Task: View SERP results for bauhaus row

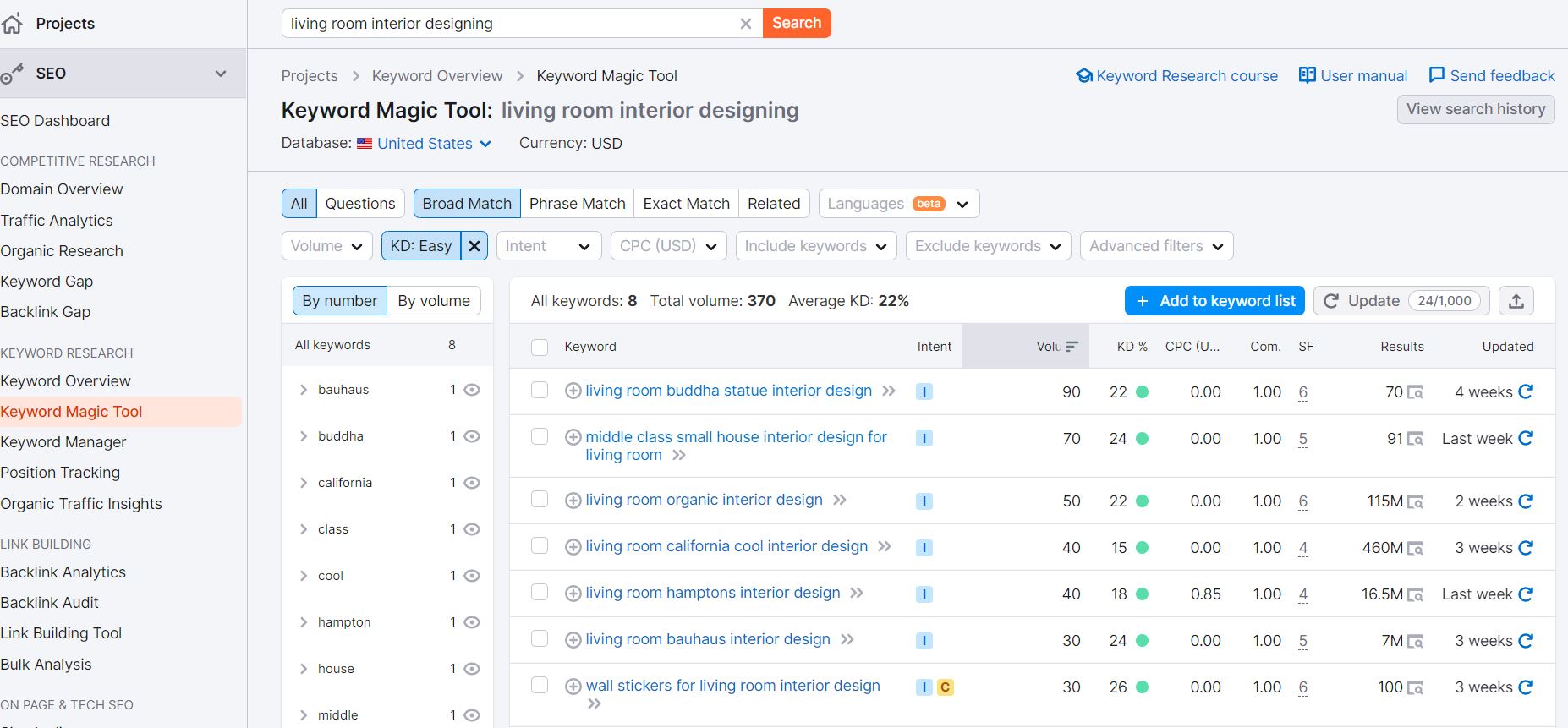Action: [1415, 641]
